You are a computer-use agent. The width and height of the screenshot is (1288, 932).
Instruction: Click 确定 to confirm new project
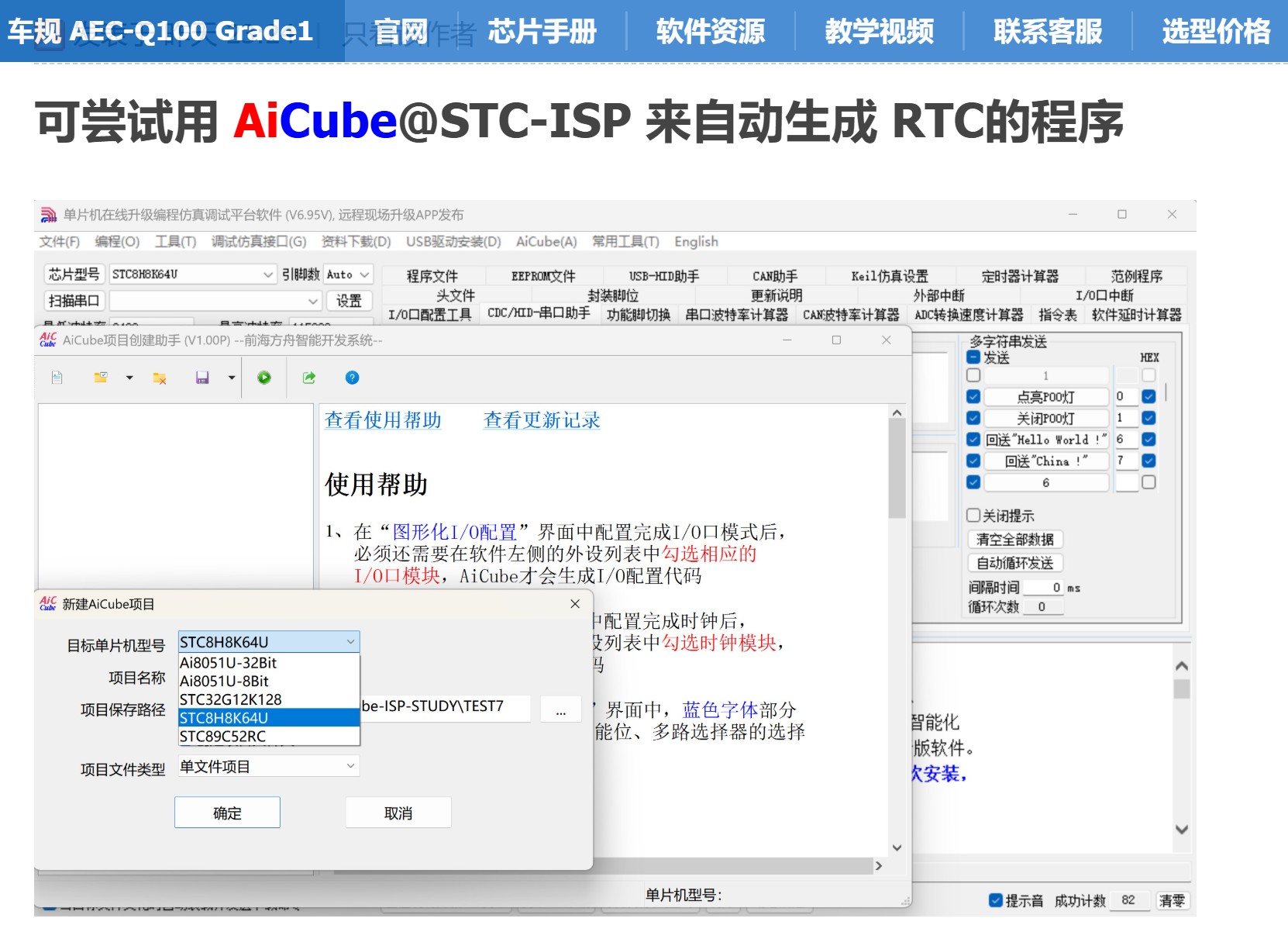click(x=227, y=813)
